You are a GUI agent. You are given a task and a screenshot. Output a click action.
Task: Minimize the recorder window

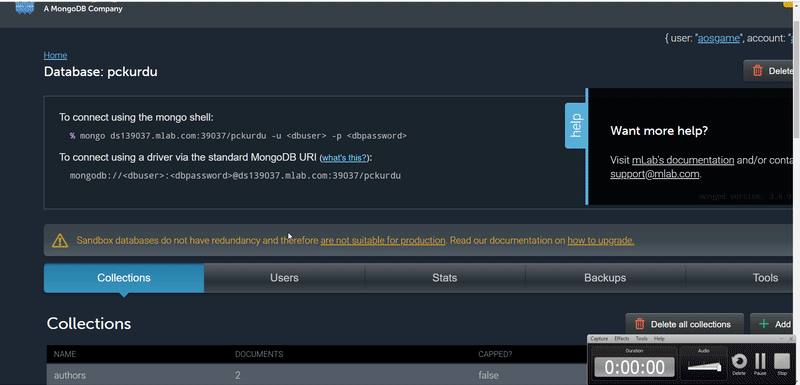(x=782, y=339)
